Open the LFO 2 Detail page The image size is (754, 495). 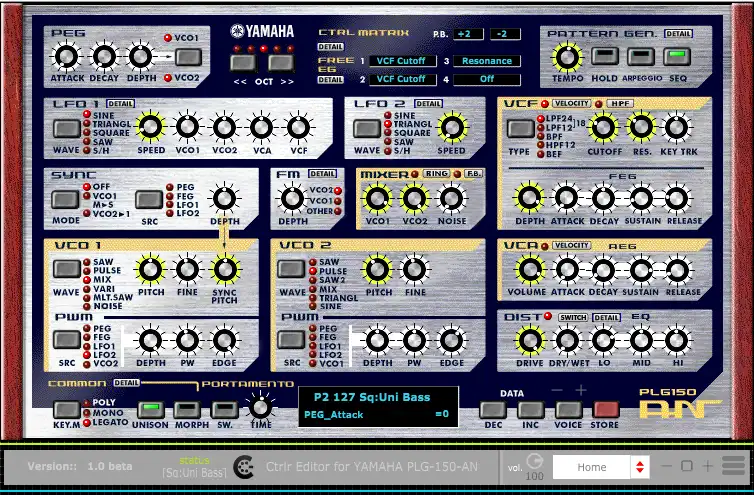[428, 103]
